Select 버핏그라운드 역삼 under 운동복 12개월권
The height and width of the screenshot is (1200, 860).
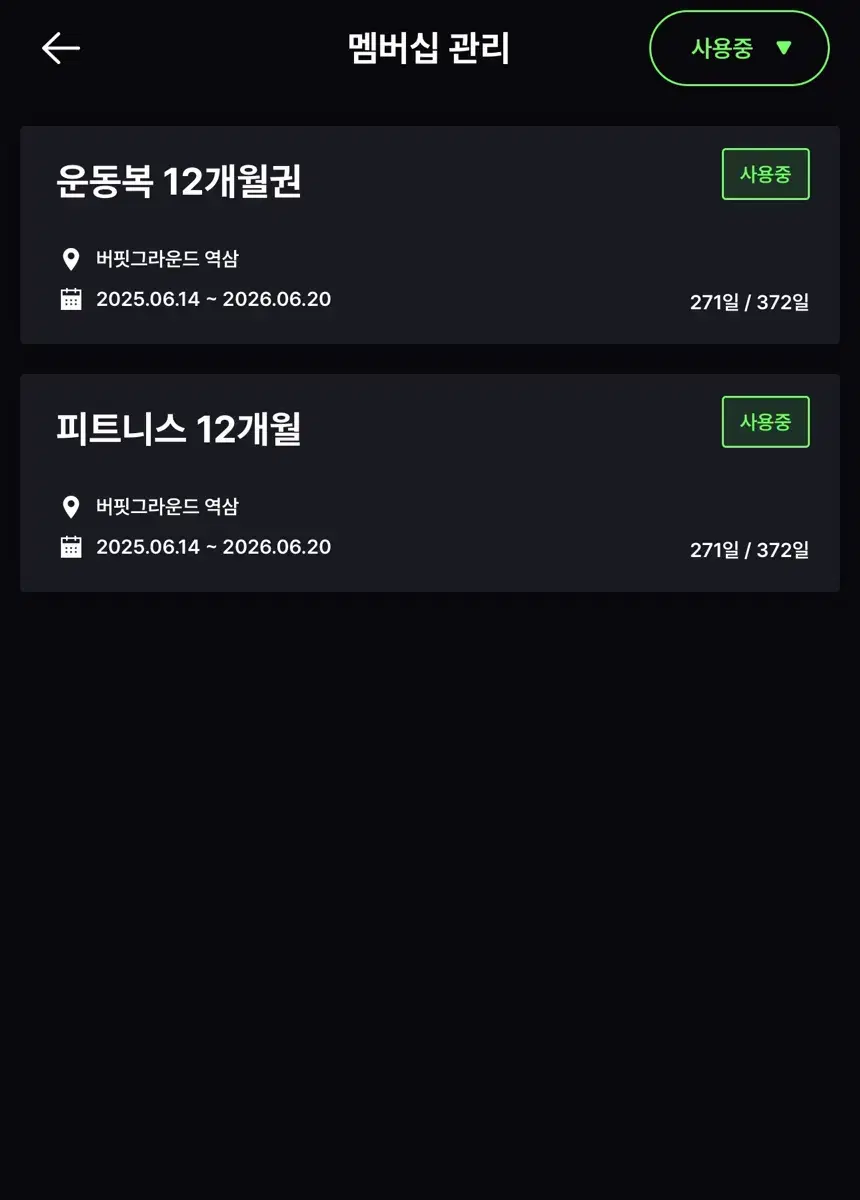(167, 260)
